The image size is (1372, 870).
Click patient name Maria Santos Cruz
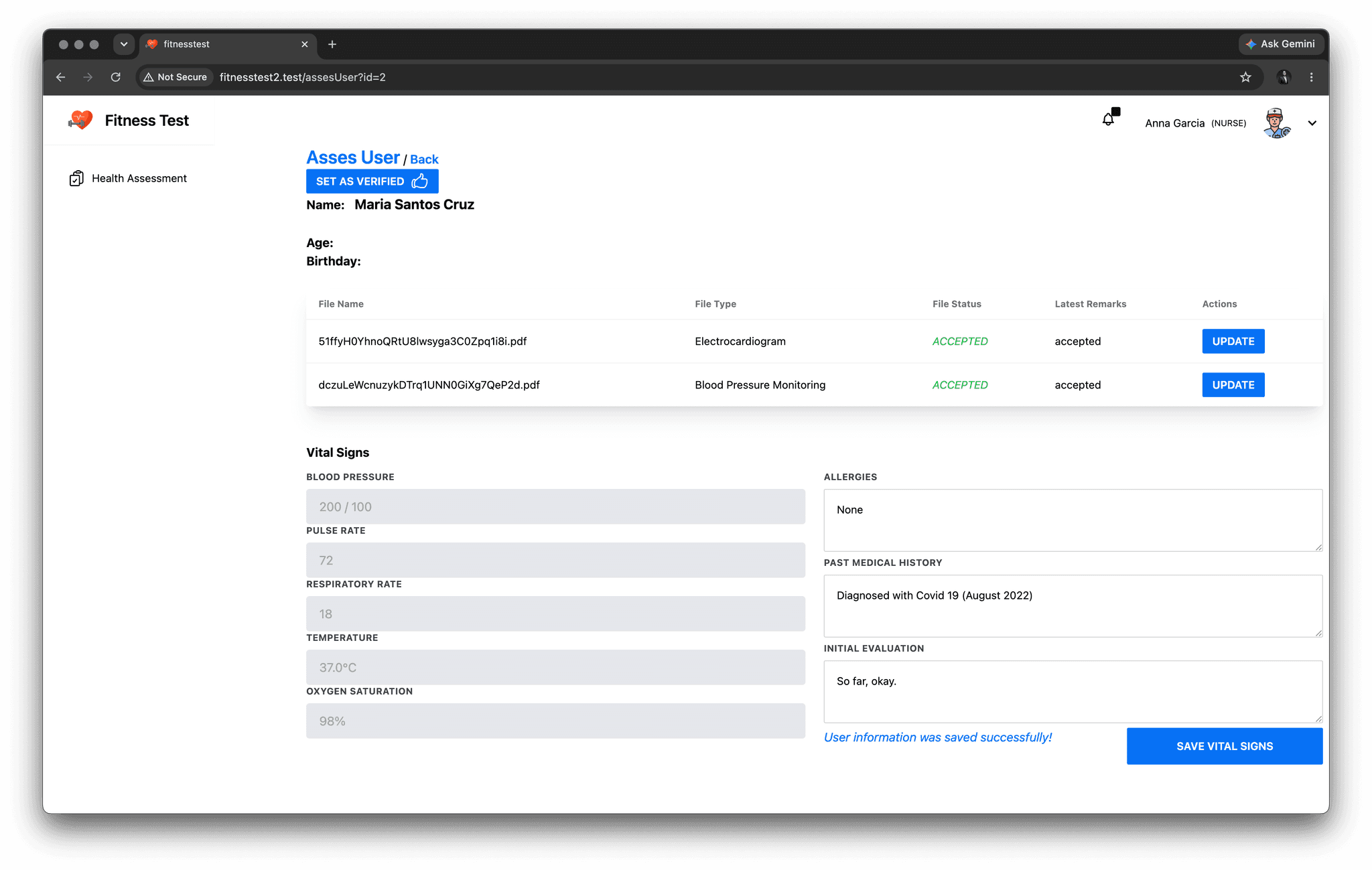414,204
